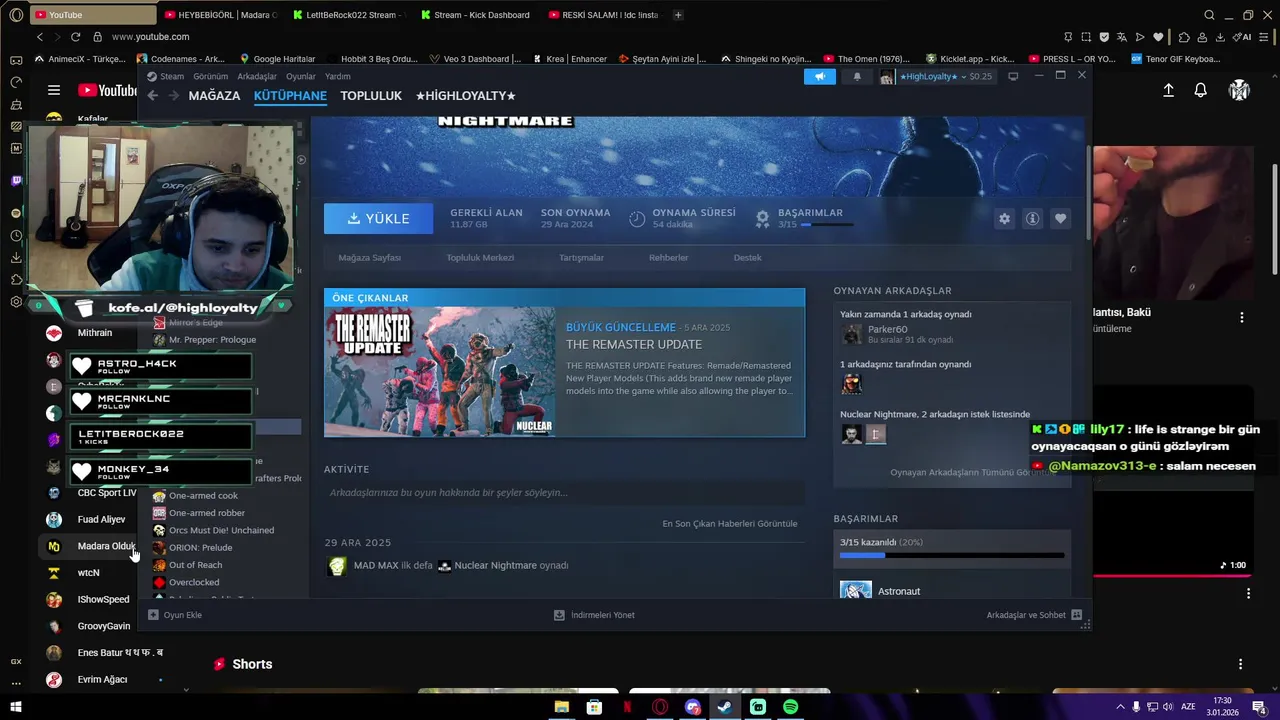Open game settings gear icon
1280x720 pixels.
(x=1004, y=219)
